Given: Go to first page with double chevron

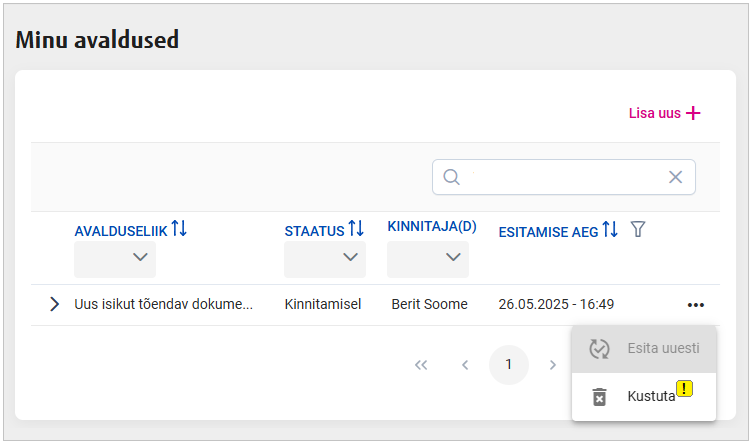Looking at the screenshot, I should (x=421, y=365).
